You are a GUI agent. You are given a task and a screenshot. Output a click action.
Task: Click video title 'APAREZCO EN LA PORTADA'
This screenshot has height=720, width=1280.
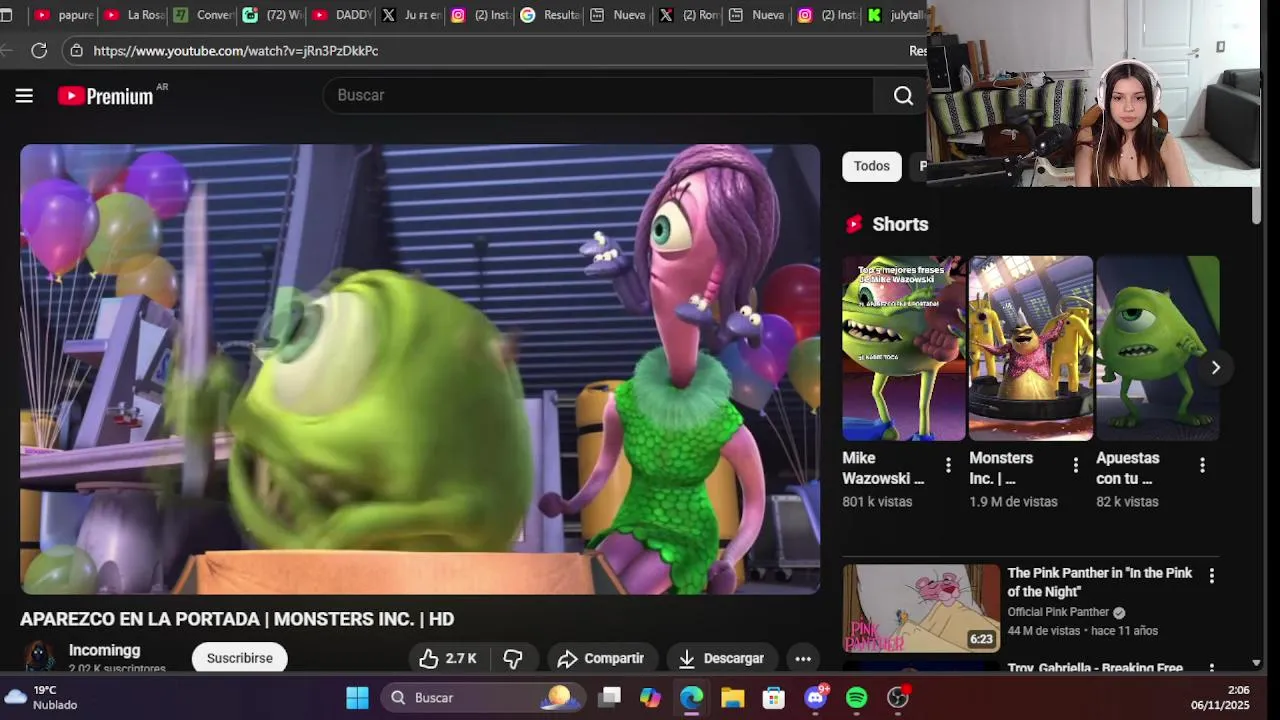(x=237, y=619)
